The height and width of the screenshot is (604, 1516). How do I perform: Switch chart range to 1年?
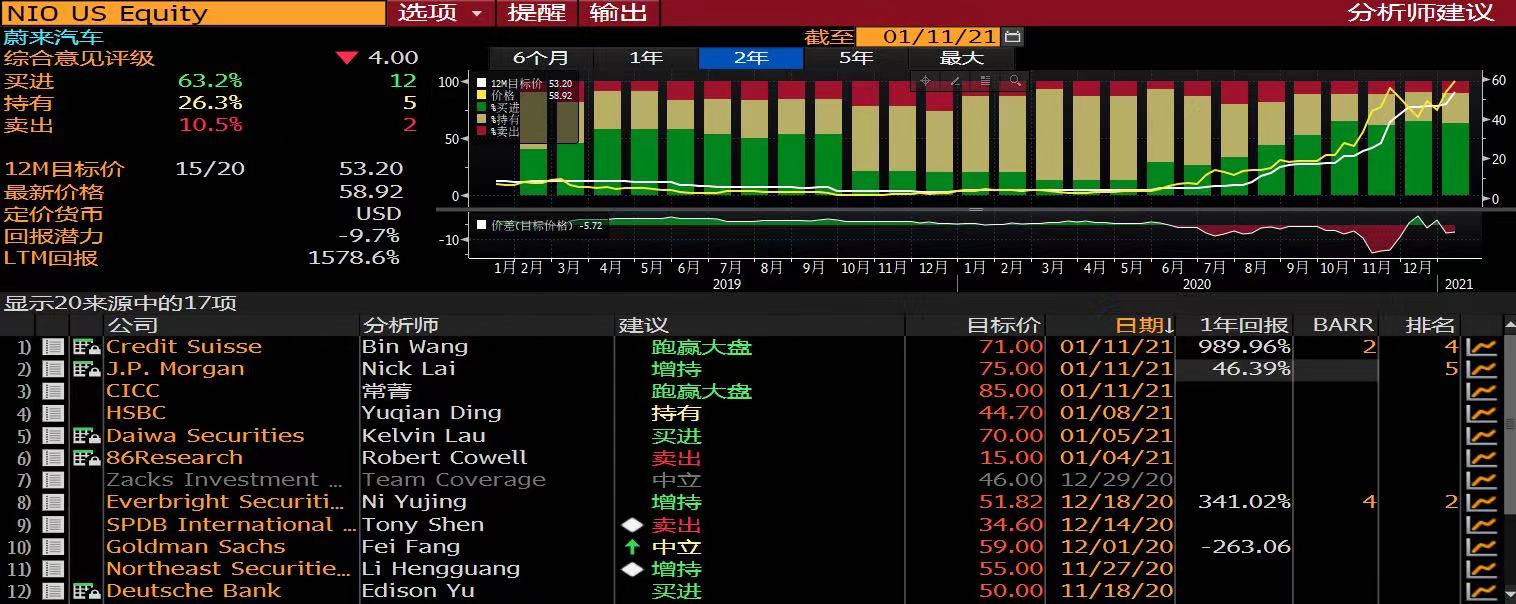coord(646,58)
